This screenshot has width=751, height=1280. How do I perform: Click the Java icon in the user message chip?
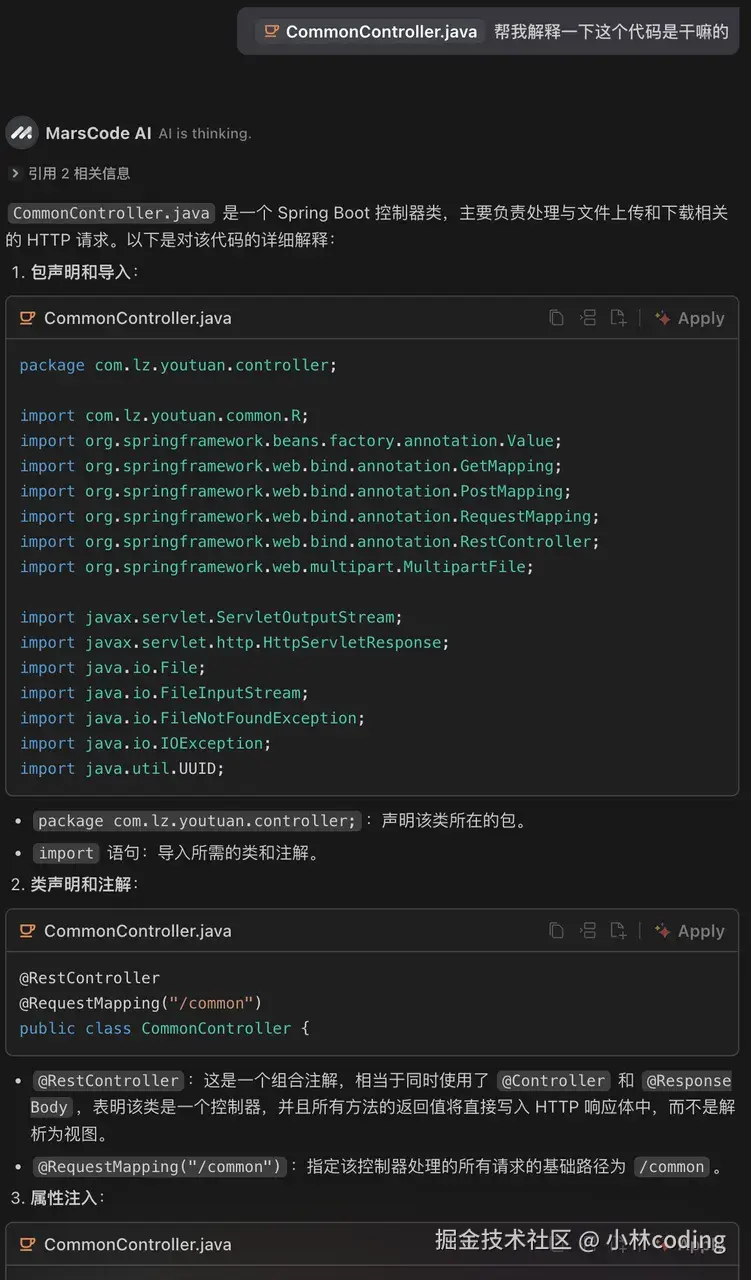coord(271,31)
